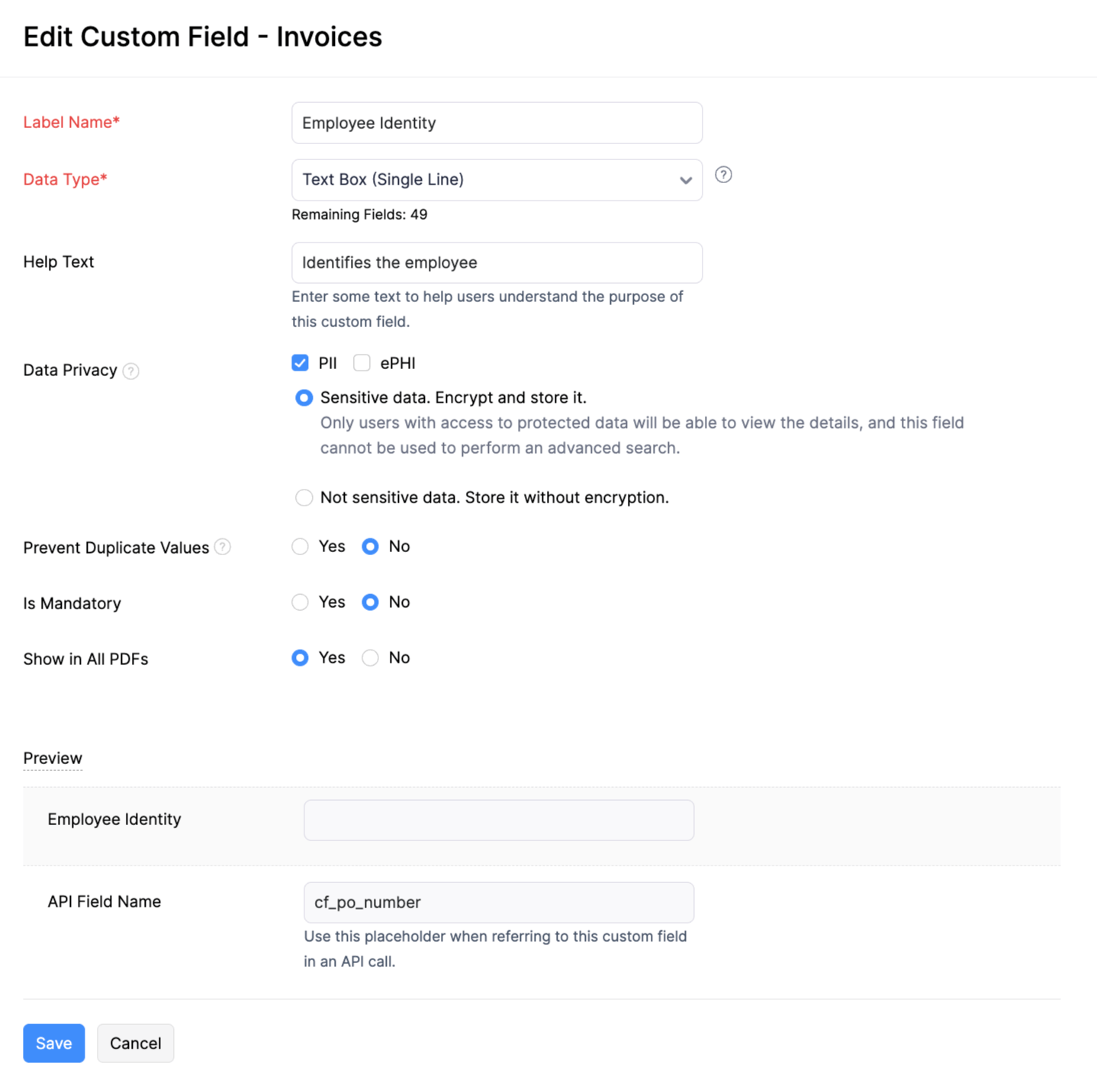
Task: Click the Employee Identity preview field
Action: tap(498, 820)
